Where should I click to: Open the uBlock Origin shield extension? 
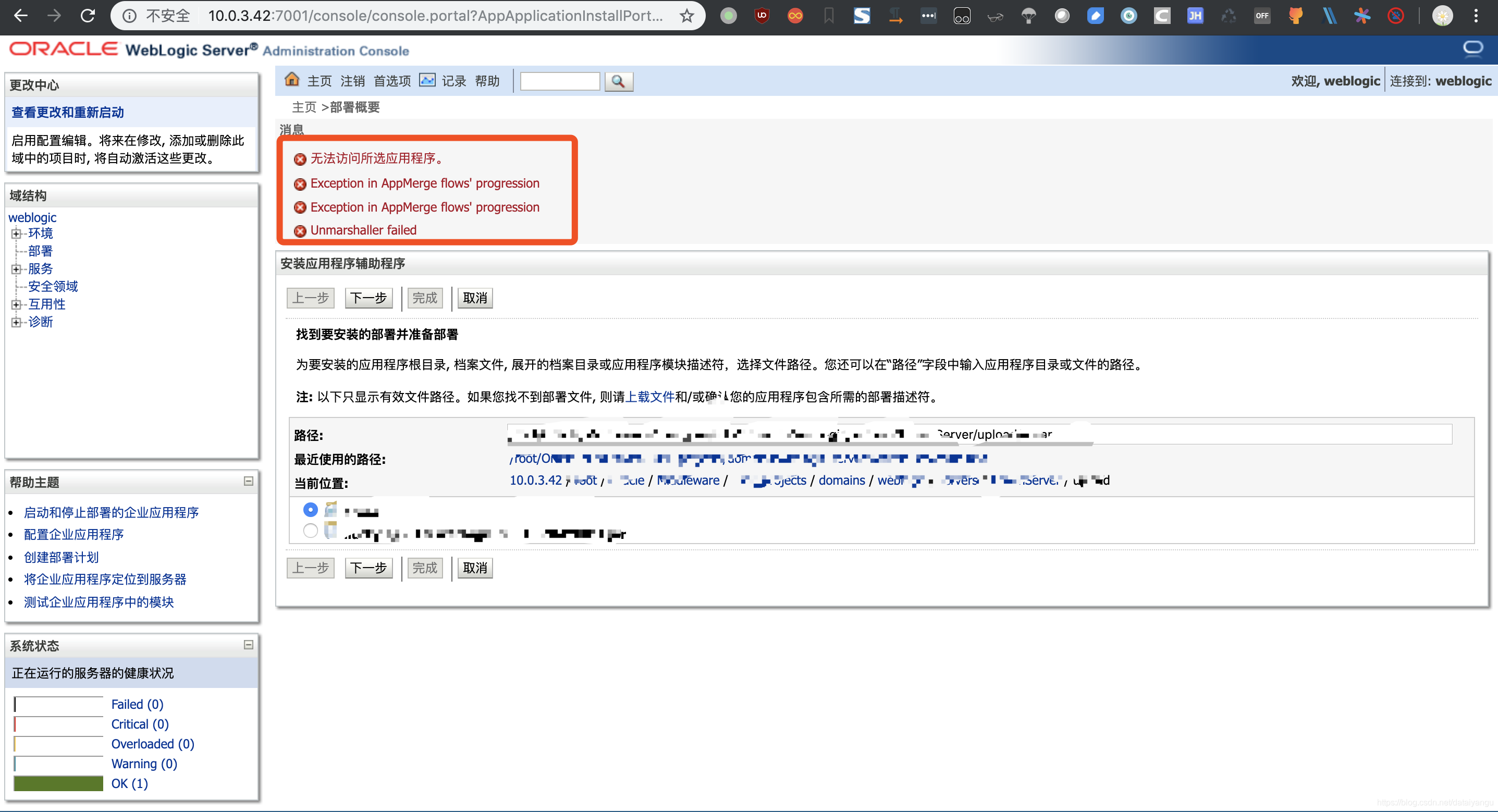(x=762, y=16)
